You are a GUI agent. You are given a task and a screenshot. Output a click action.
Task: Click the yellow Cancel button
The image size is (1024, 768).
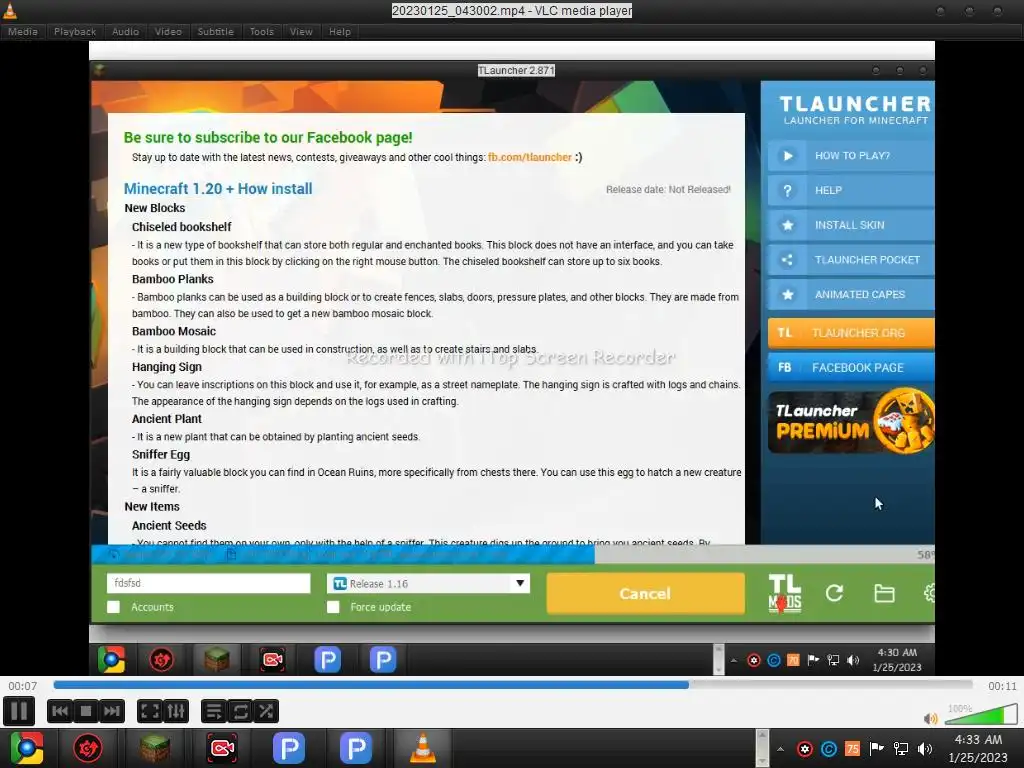[645, 593]
